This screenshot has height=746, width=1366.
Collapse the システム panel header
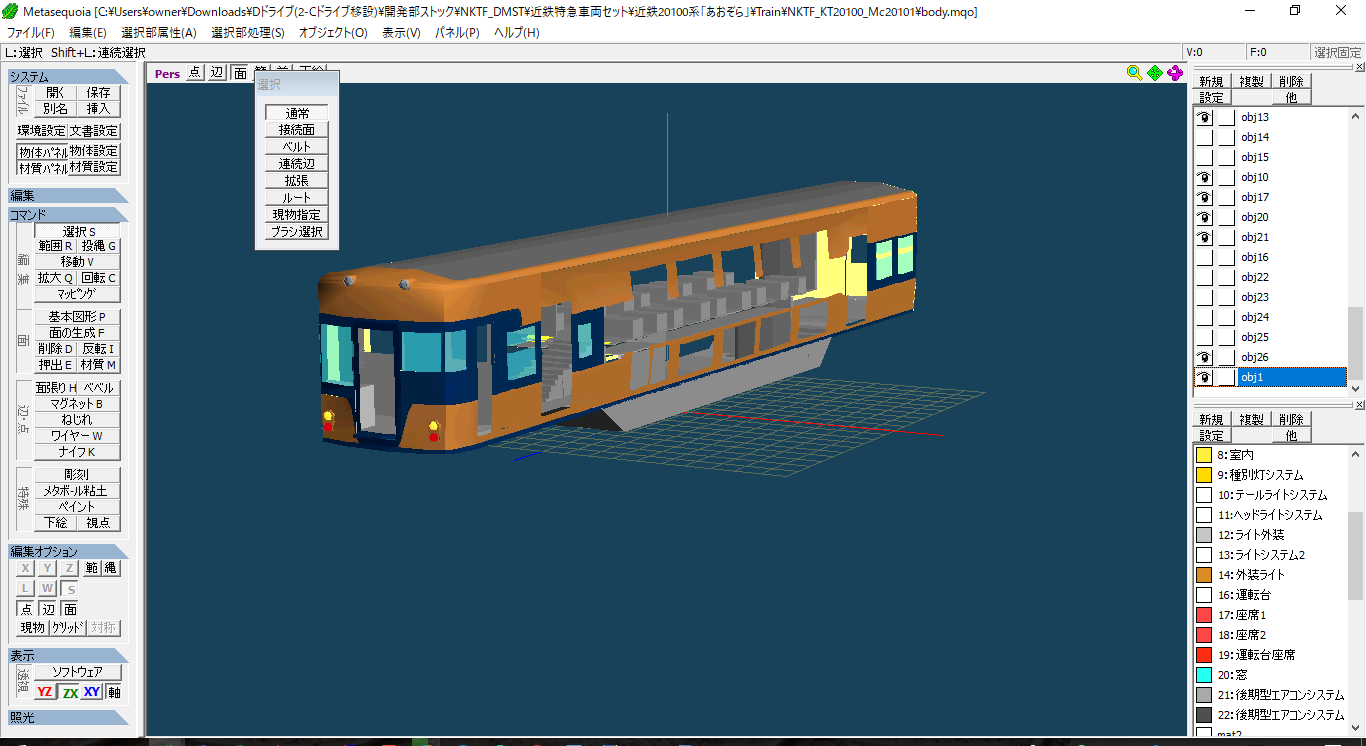point(68,77)
